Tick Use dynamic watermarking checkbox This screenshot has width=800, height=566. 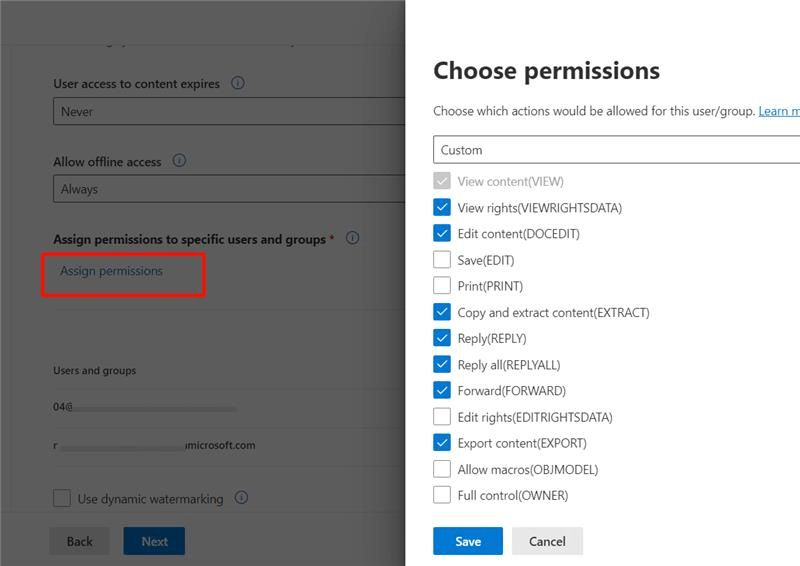[62, 498]
